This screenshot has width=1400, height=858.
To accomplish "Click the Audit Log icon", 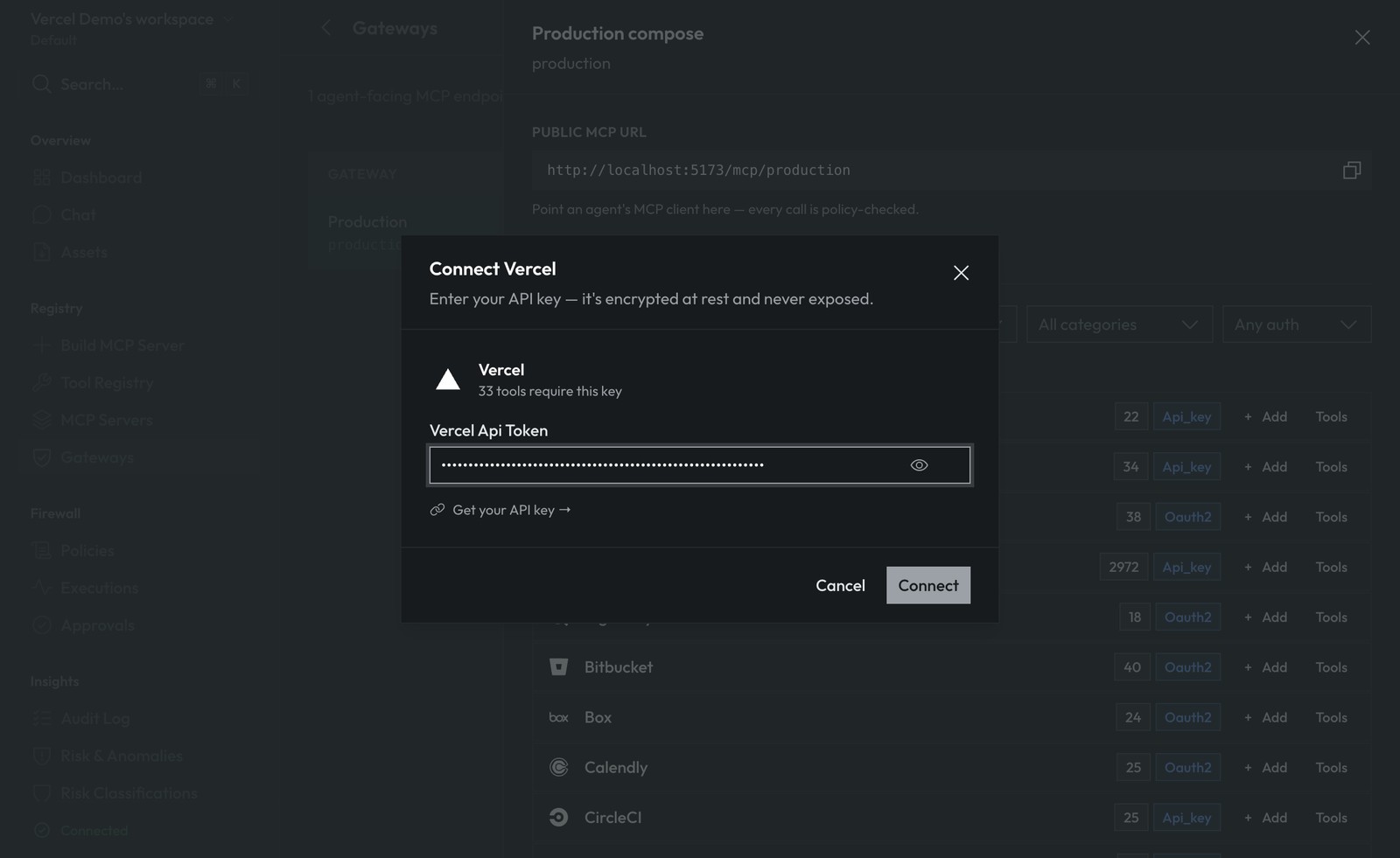I will pyautogui.click(x=42, y=719).
